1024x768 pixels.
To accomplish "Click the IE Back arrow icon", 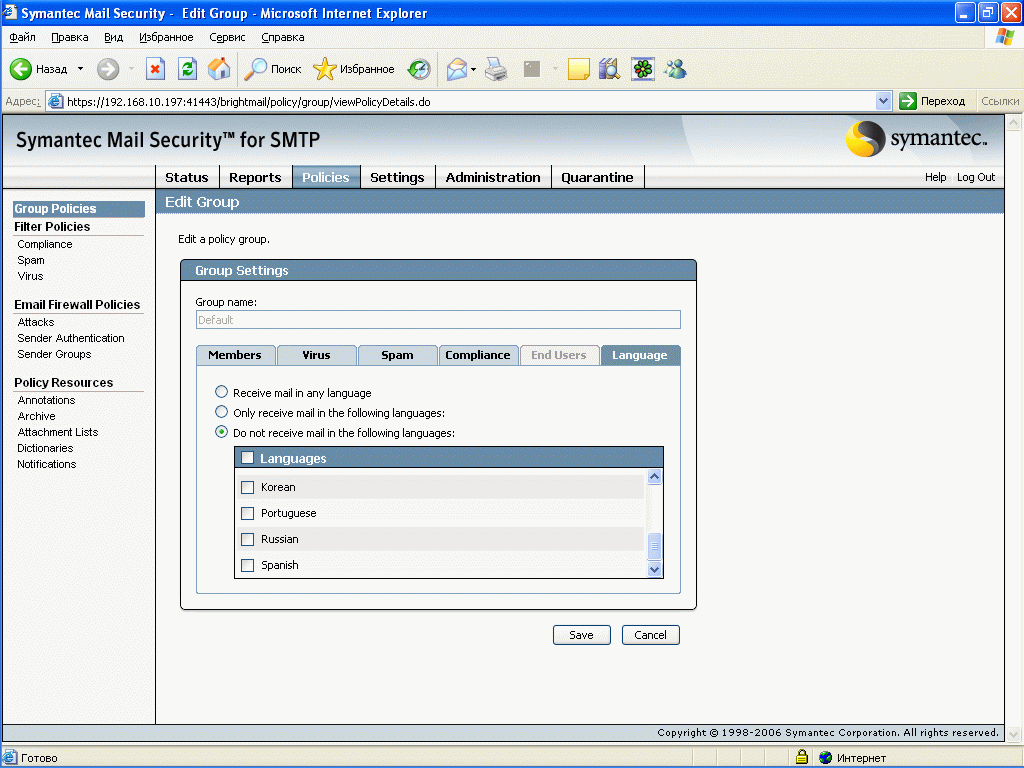I will (20, 69).
